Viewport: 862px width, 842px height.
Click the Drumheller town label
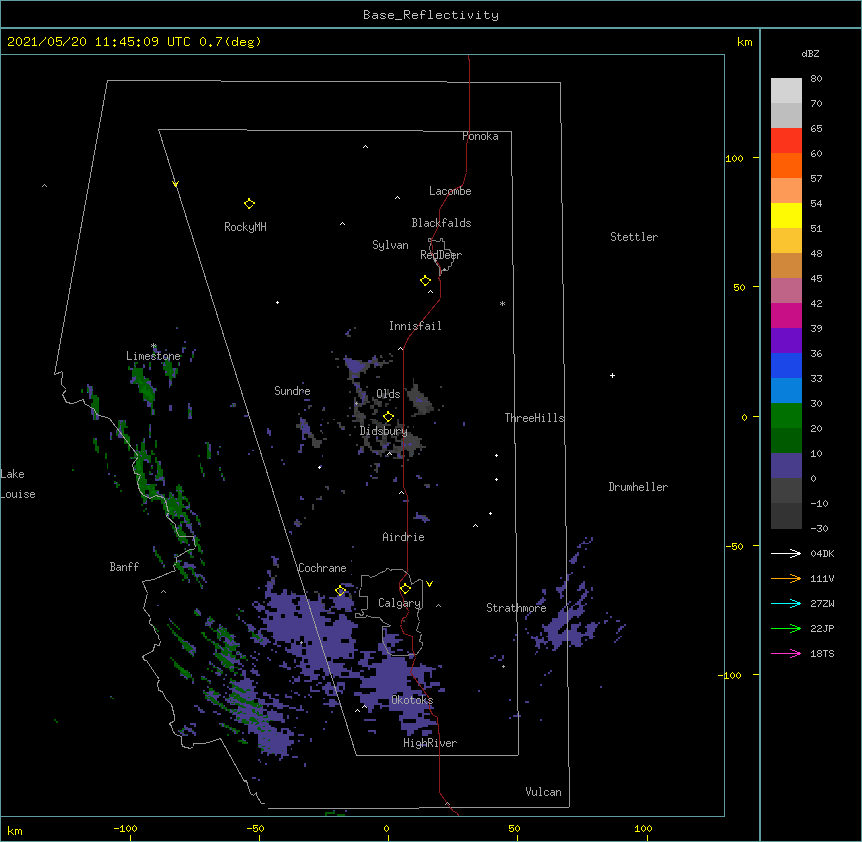638,487
